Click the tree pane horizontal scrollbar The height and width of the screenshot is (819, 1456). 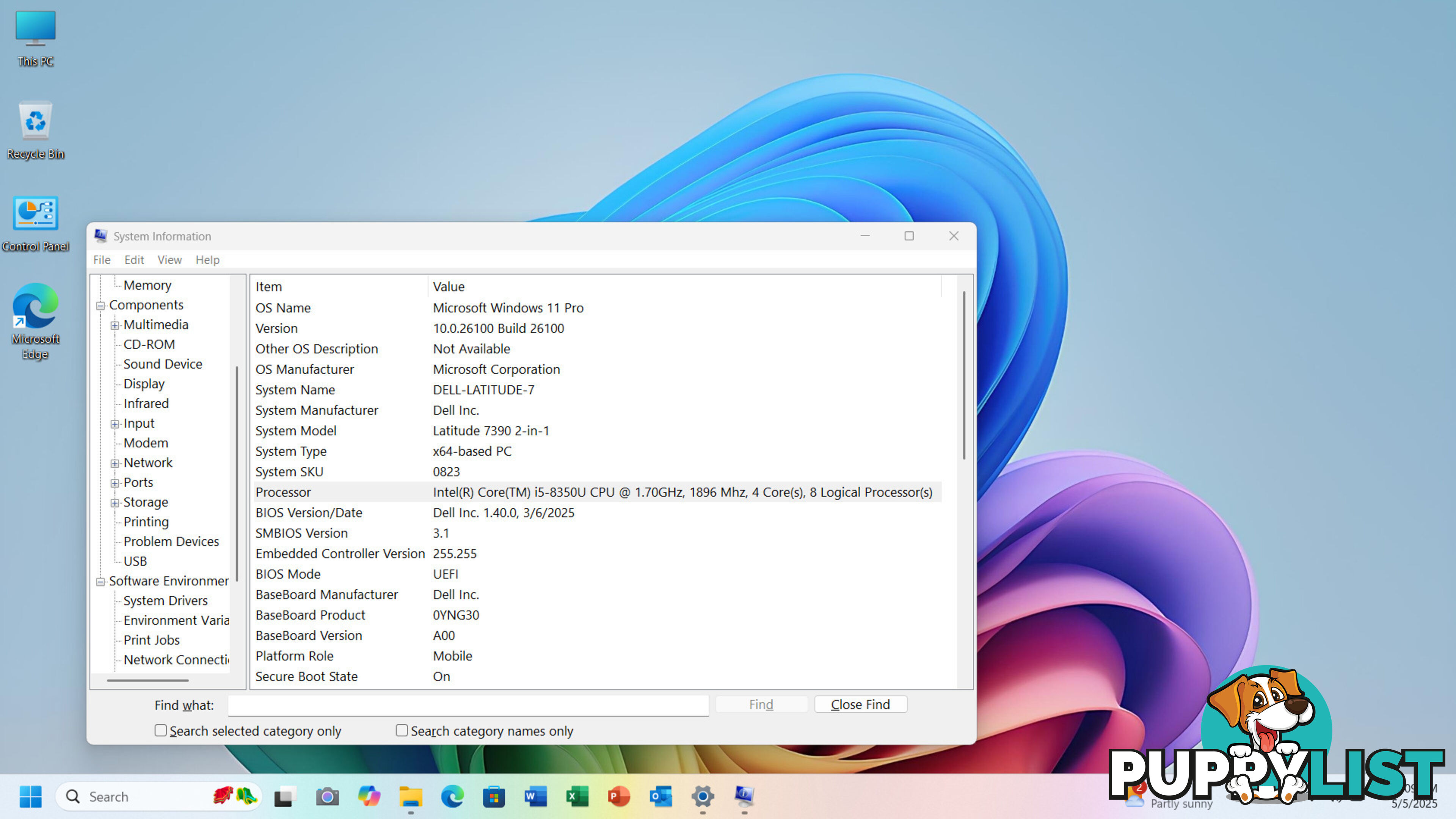[147, 680]
